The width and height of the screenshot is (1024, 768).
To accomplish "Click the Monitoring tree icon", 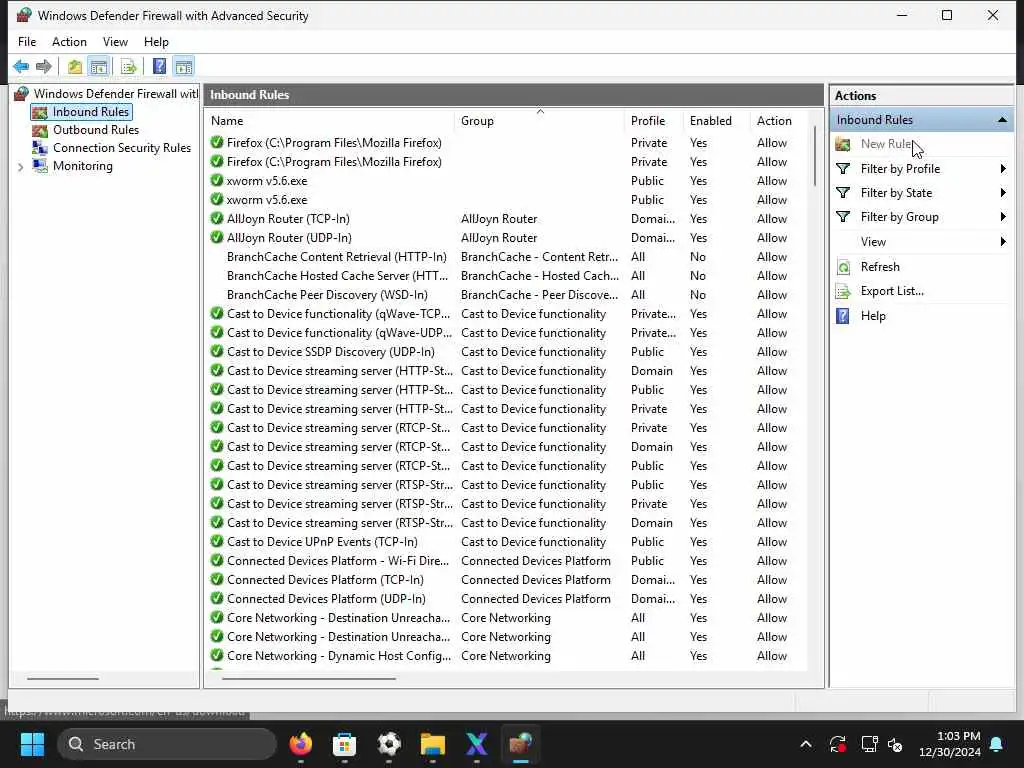I will [x=40, y=166].
